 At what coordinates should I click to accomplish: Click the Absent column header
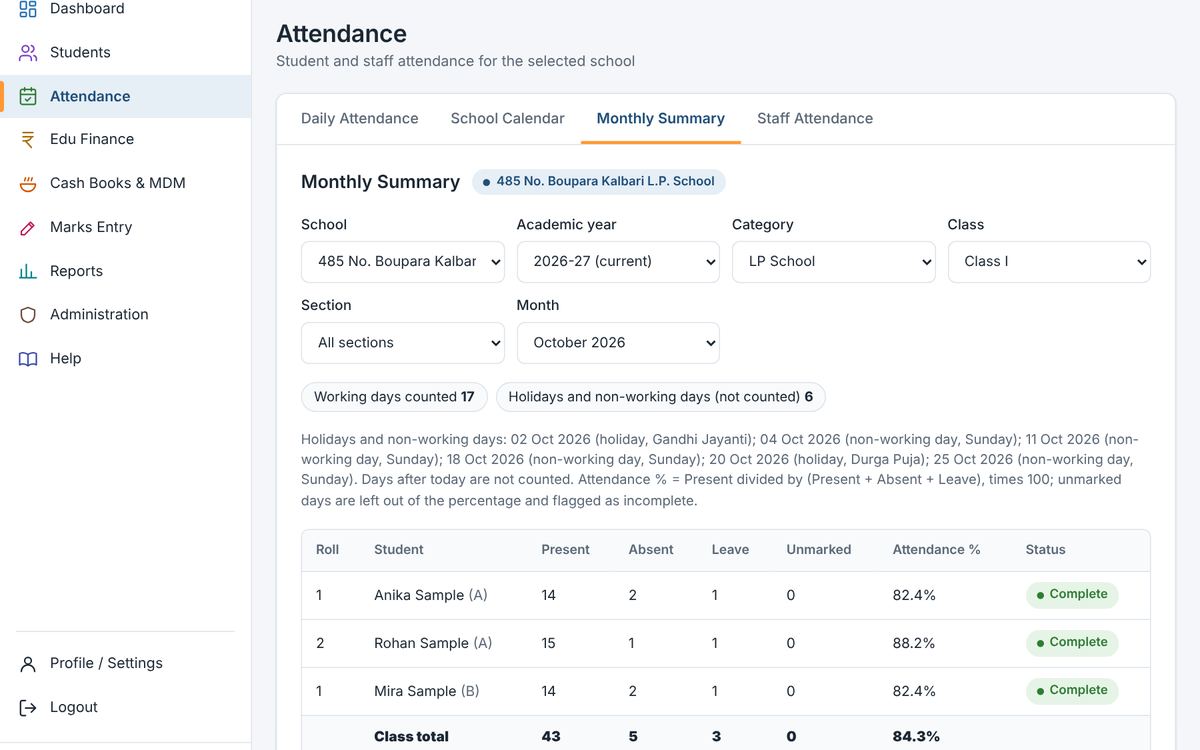point(651,550)
